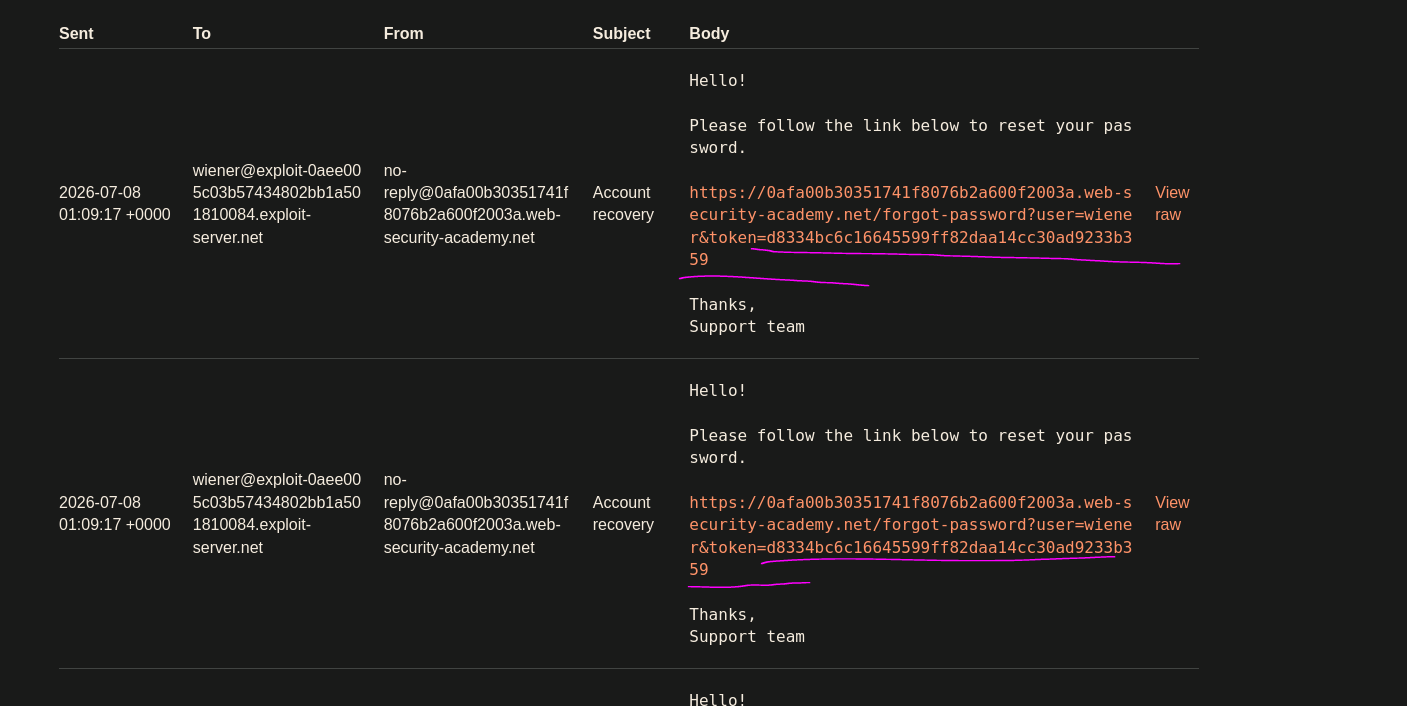Screen dimensions: 1407x706
Task: Click the Subject column header
Action: [x=622, y=34]
